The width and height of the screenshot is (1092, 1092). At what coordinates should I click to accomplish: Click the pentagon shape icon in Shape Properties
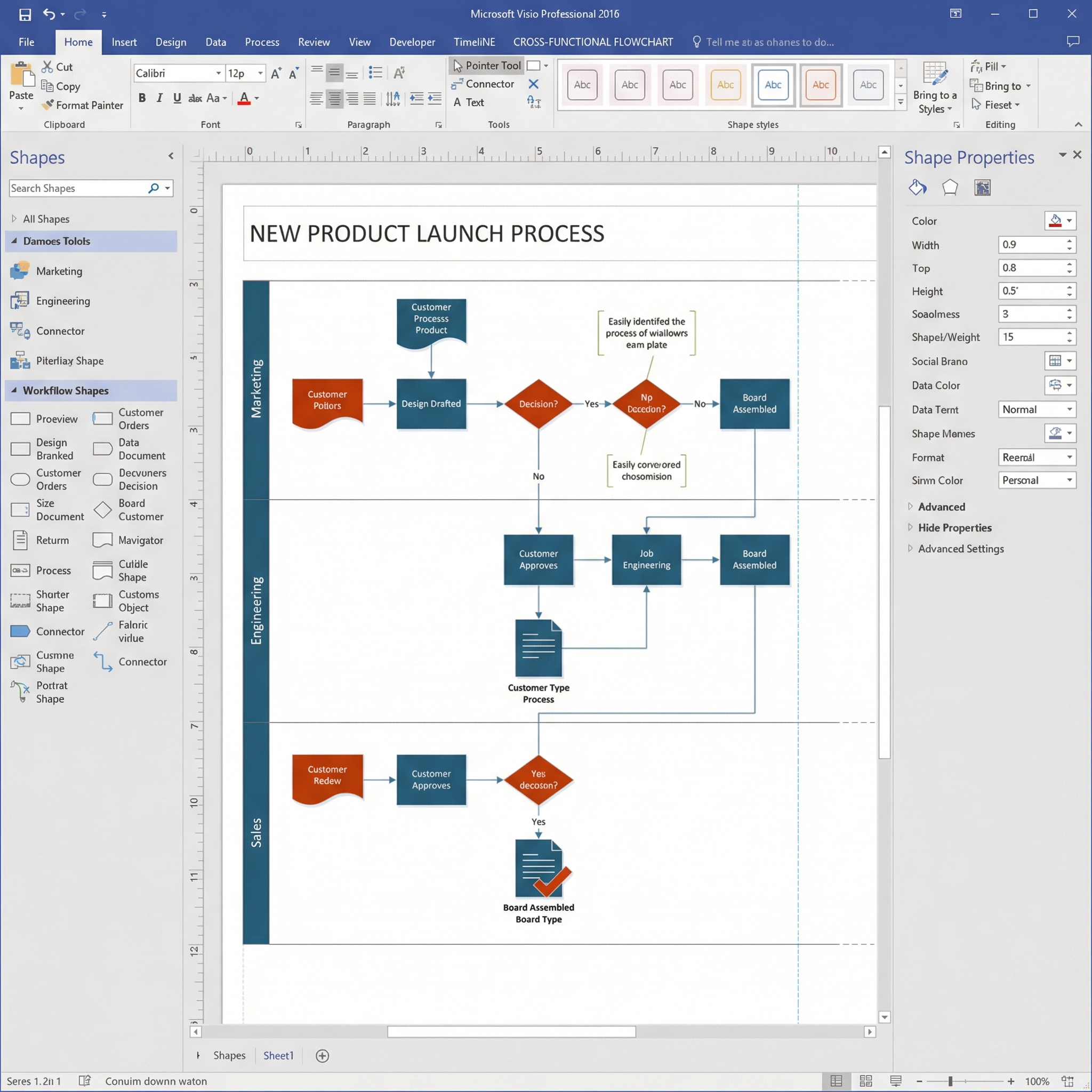coord(950,187)
